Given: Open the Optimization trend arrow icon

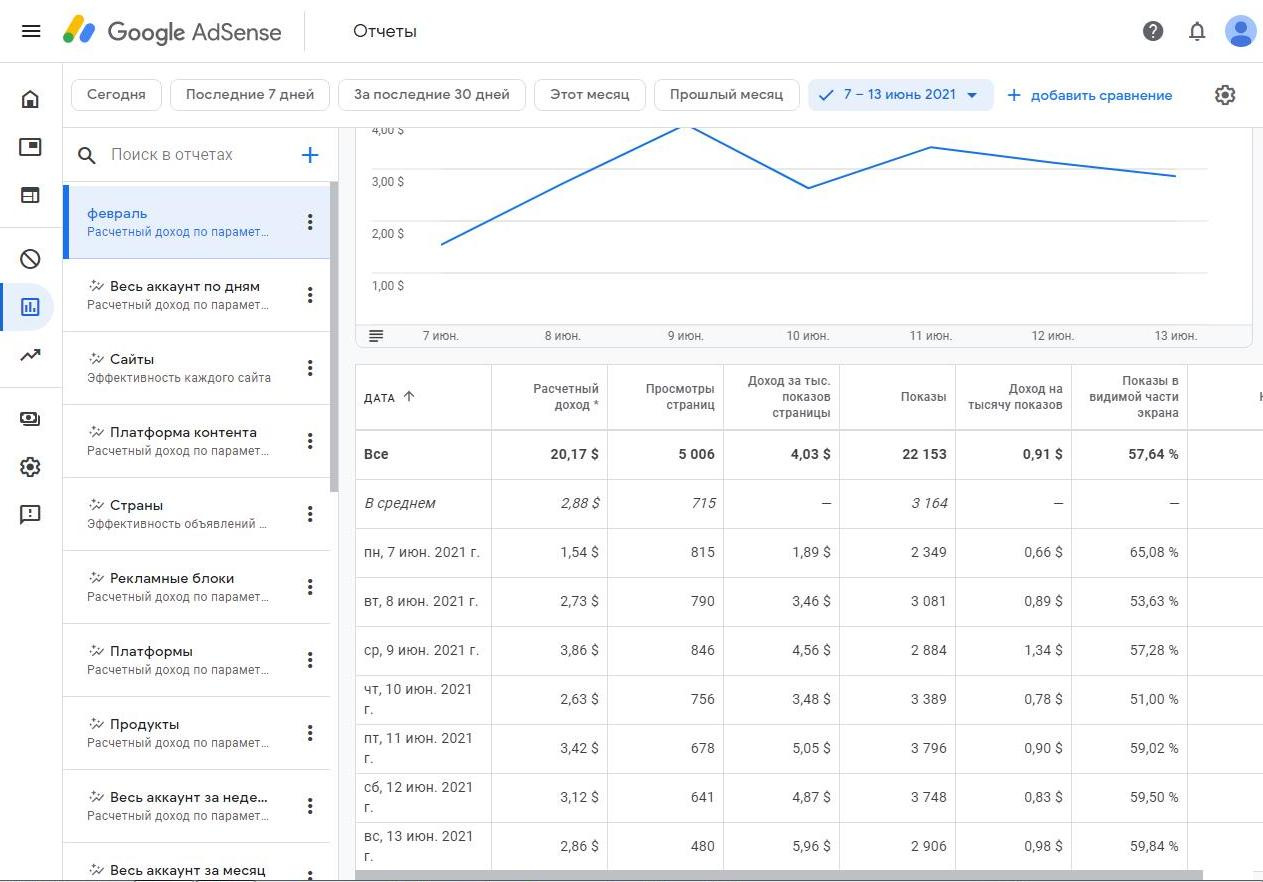Looking at the screenshot, I should point(30,355).
